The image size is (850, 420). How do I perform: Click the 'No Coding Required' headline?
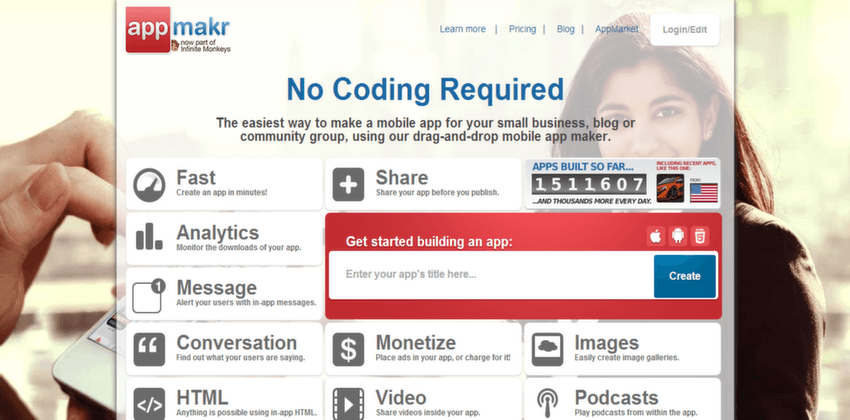point(425,89)
